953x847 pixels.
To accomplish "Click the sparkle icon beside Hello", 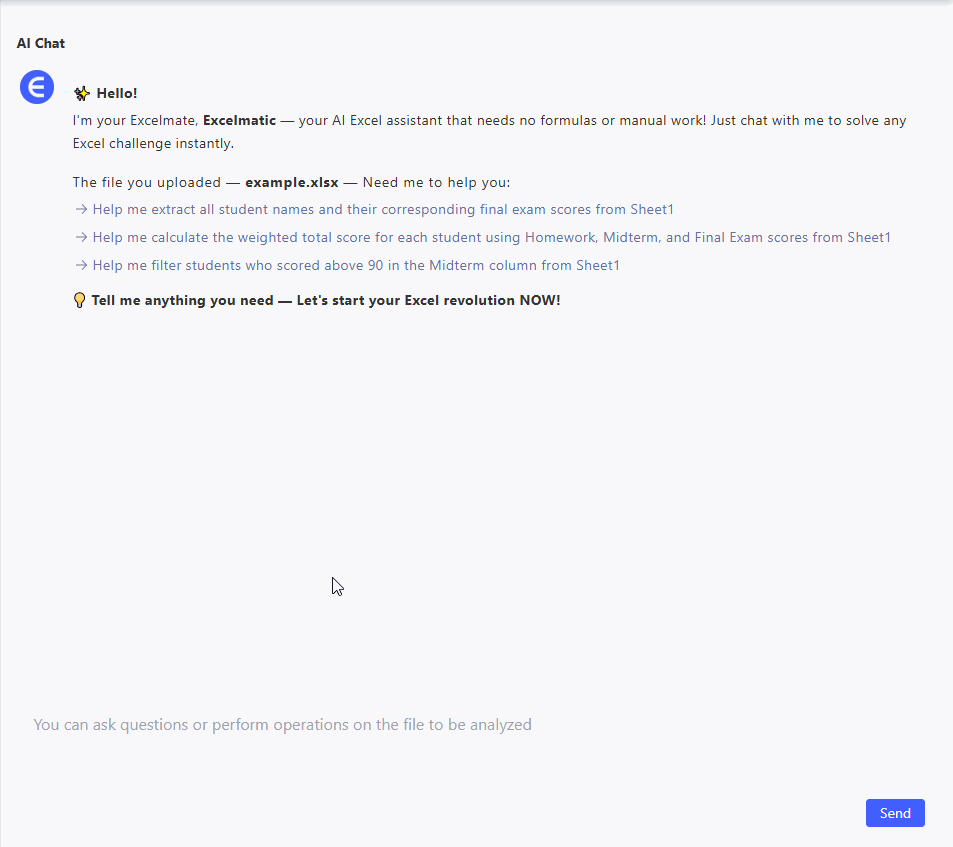I will (82, 94).
